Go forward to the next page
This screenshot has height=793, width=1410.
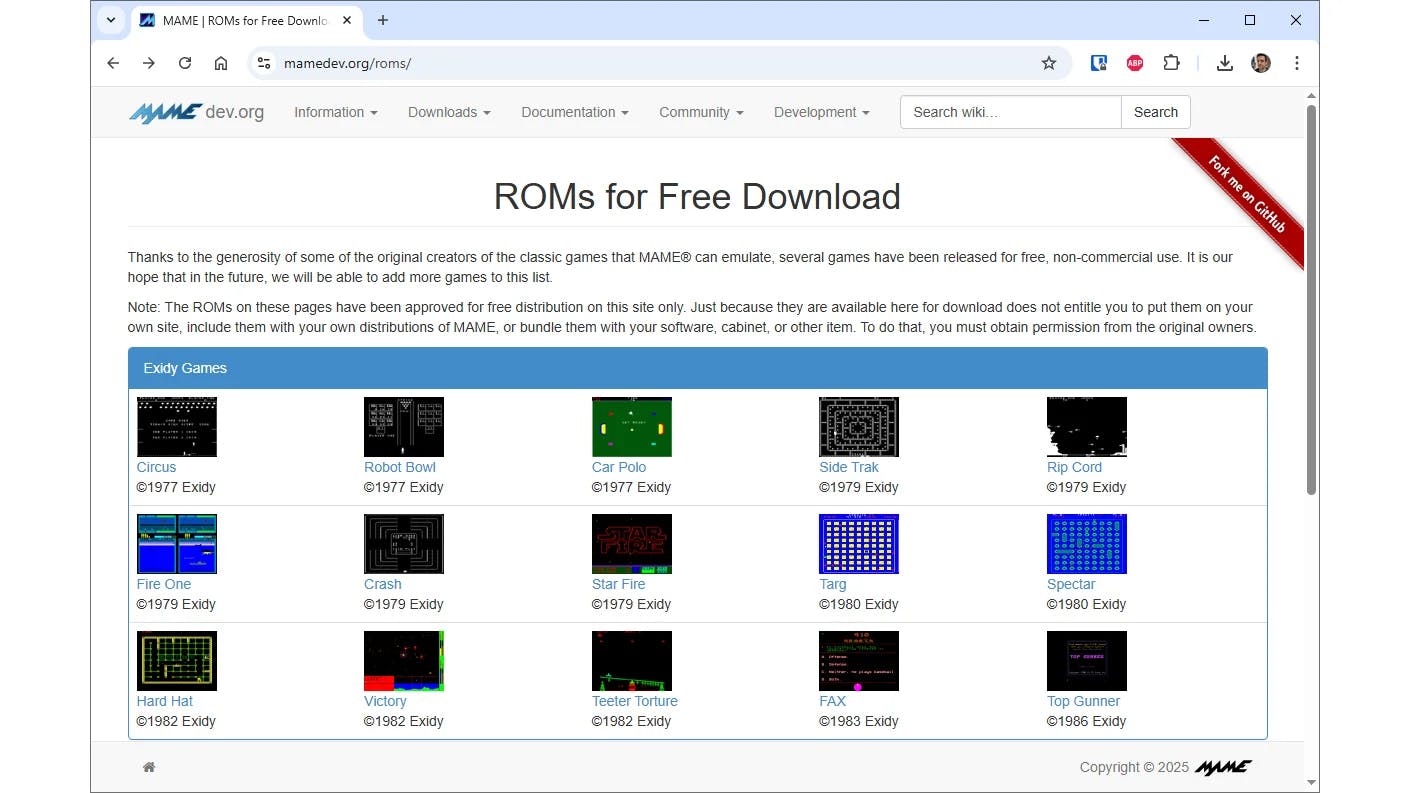coord(149,63)
